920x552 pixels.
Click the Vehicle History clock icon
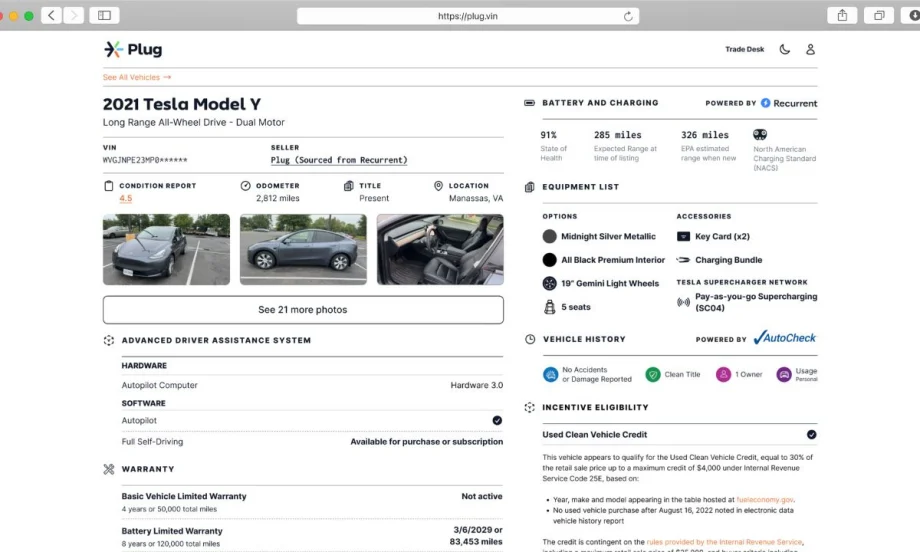[530, 339]
